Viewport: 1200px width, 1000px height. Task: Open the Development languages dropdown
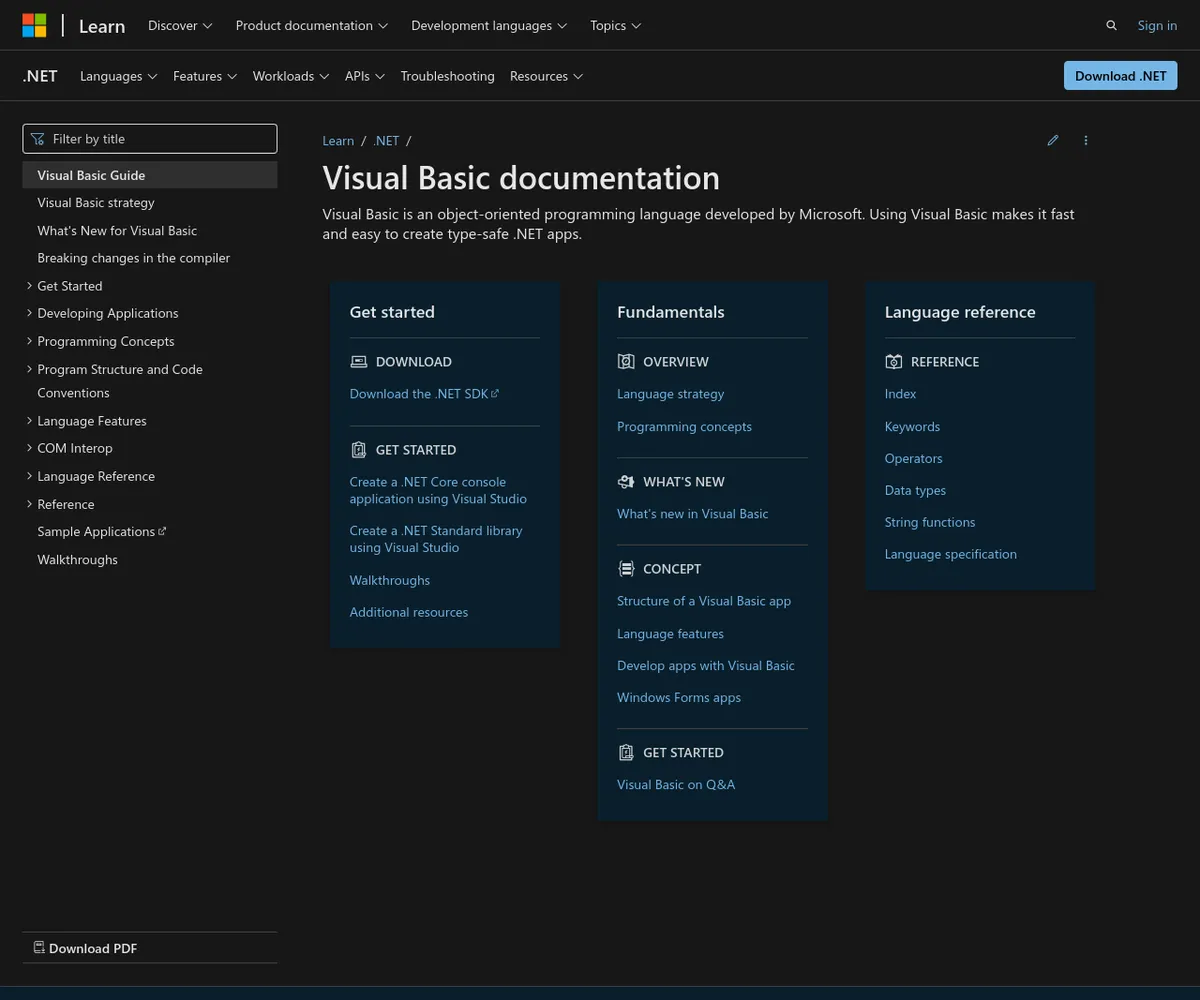[x=489, y=26]
